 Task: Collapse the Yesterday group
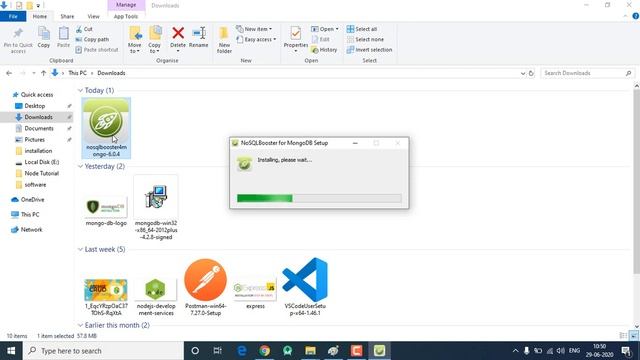80,166
